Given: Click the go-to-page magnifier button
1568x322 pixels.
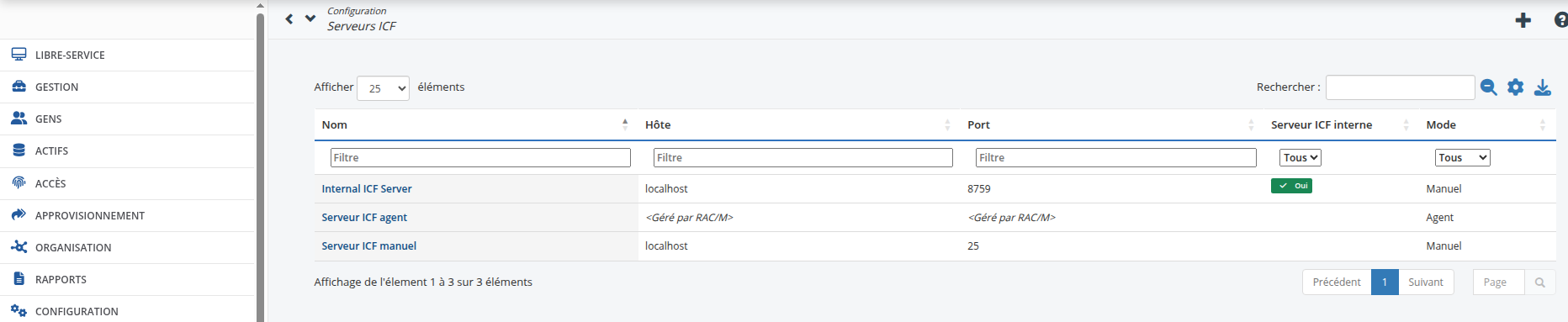Looking at the screenshot, I should [1539, 282].
